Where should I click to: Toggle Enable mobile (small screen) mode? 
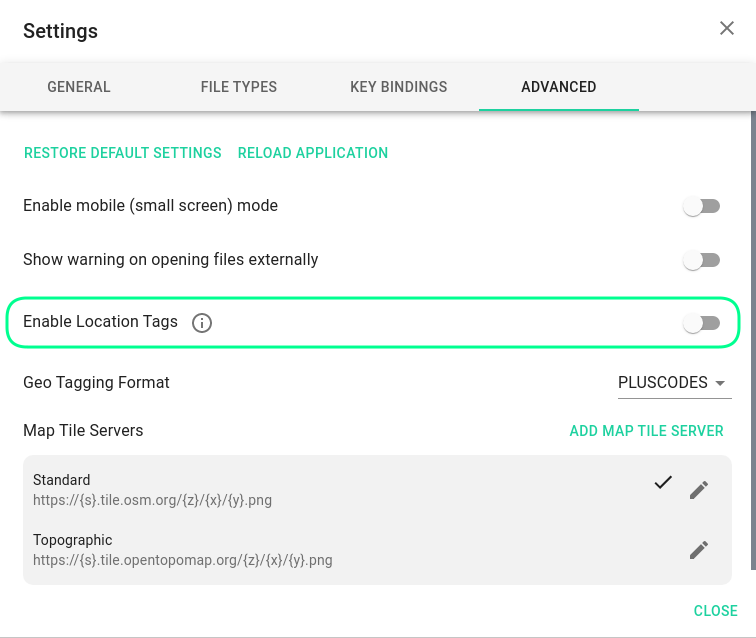coord(702,206)
